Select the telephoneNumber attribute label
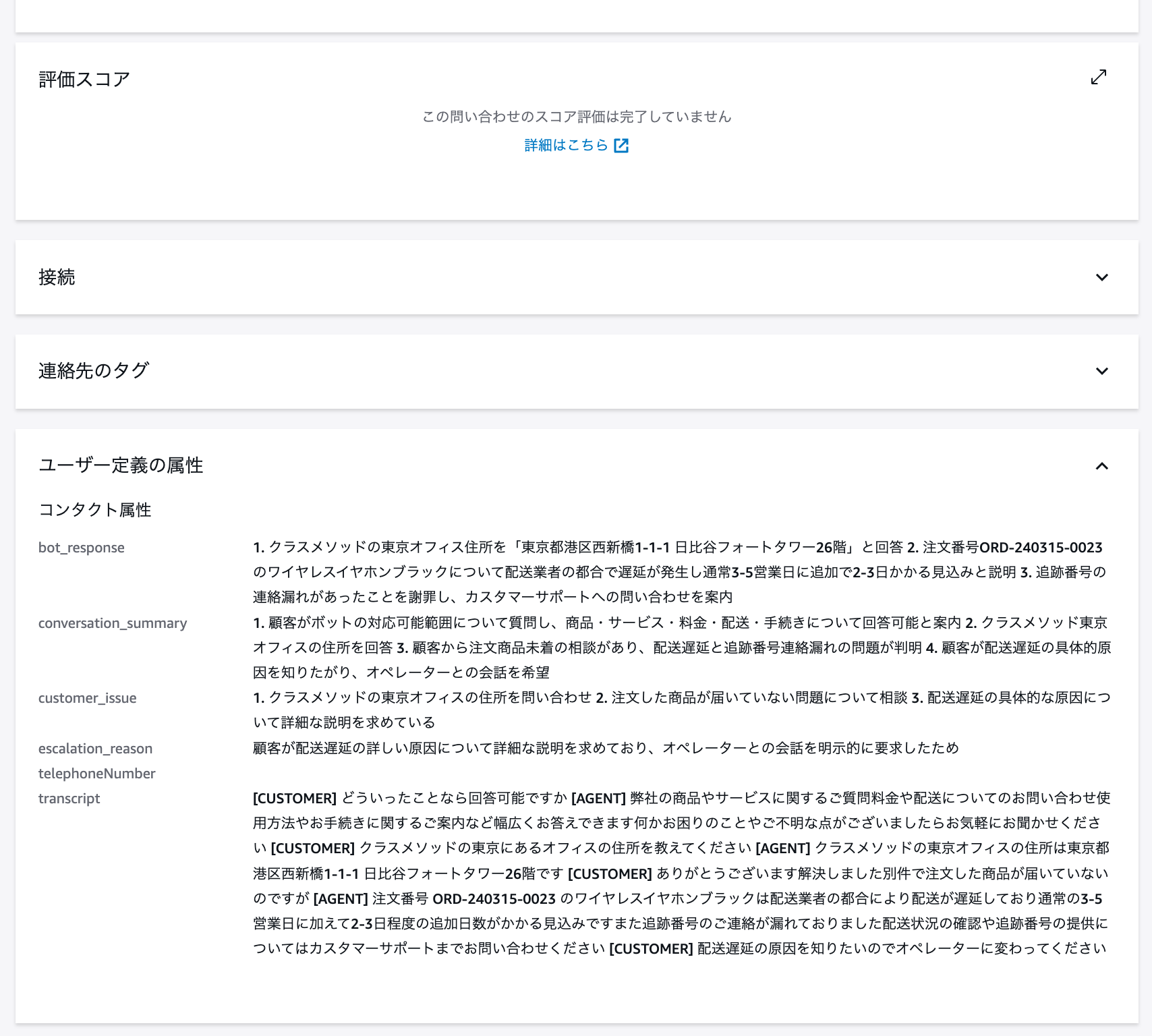 pyautogui.click(x=97, y=774)
